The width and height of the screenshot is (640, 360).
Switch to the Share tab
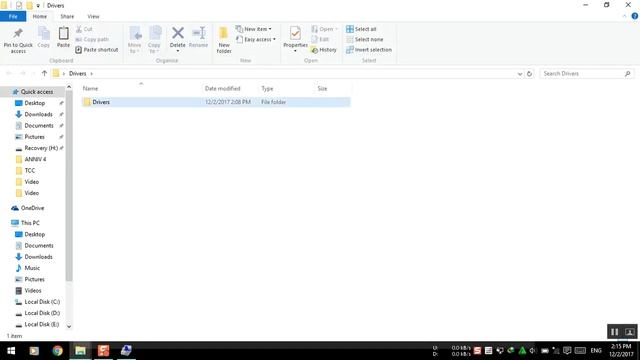67,16
